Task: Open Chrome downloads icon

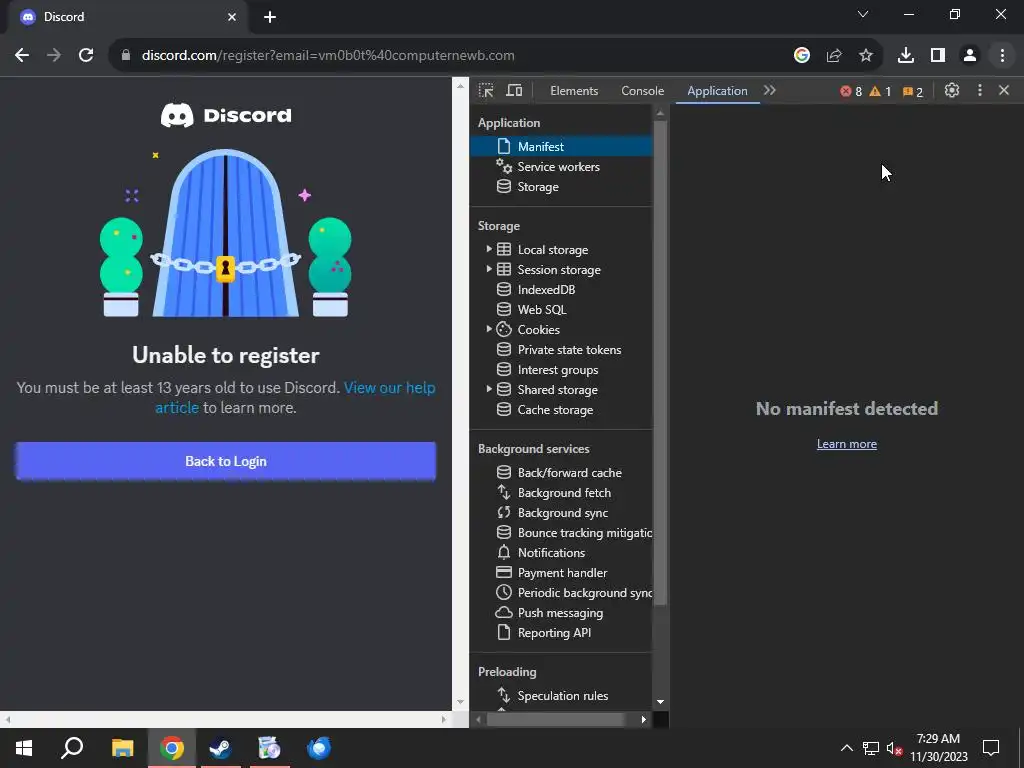Action: click(906, 56)
